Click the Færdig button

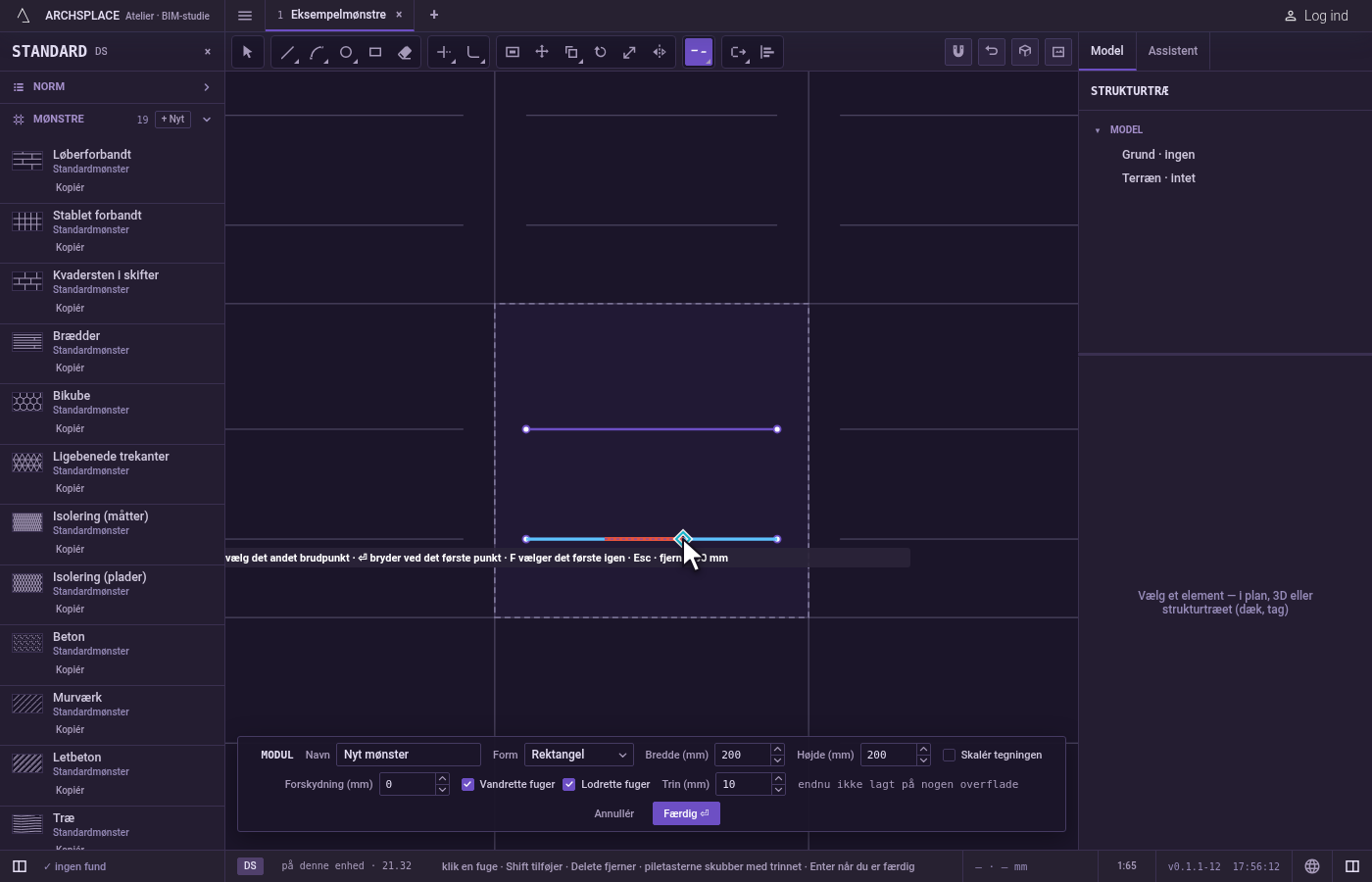(x=686, y=813)
